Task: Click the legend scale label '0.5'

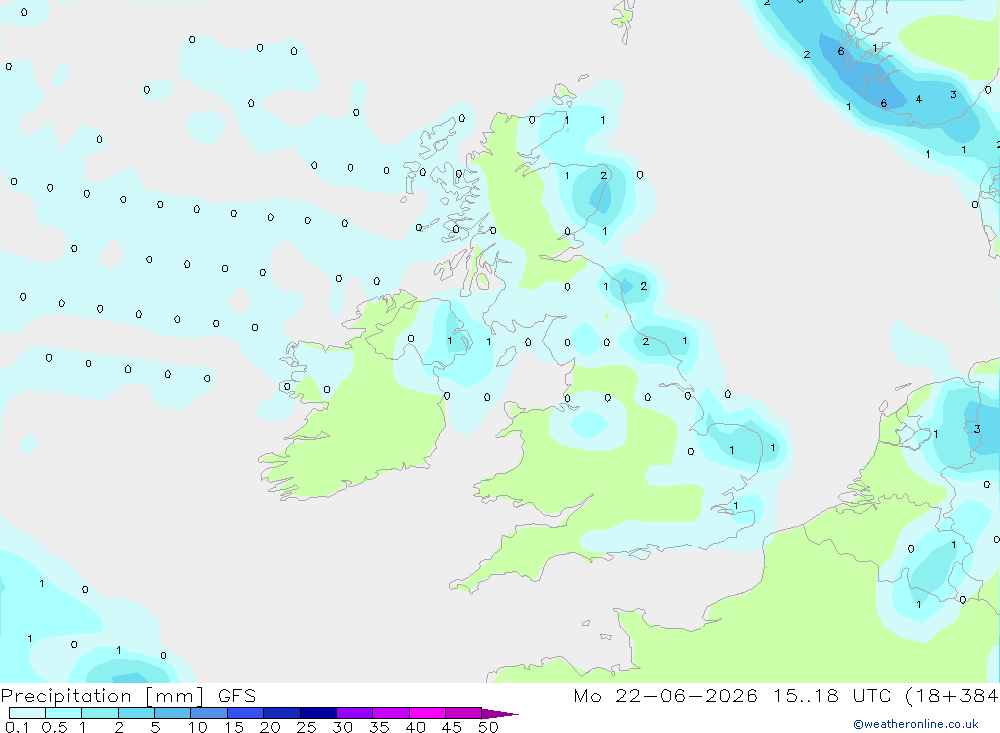Action: click(x=54, y=727)
